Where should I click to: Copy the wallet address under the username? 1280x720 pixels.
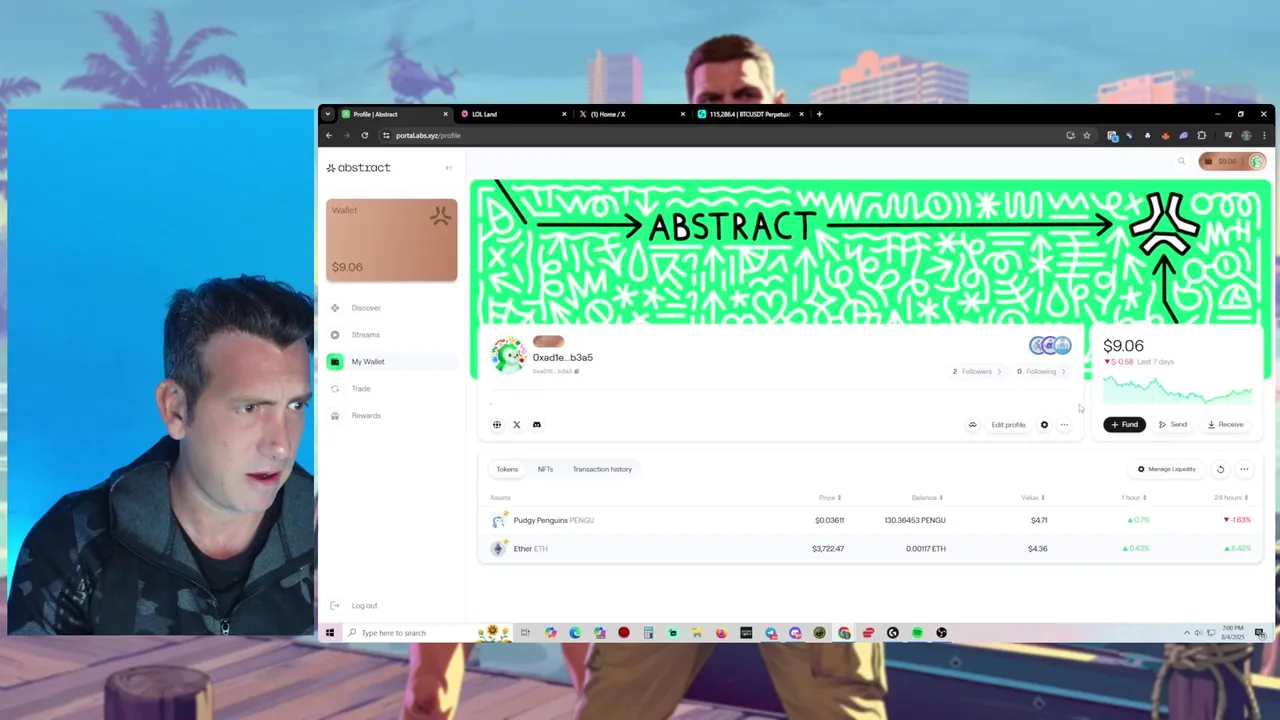click(x=577, y=371)
